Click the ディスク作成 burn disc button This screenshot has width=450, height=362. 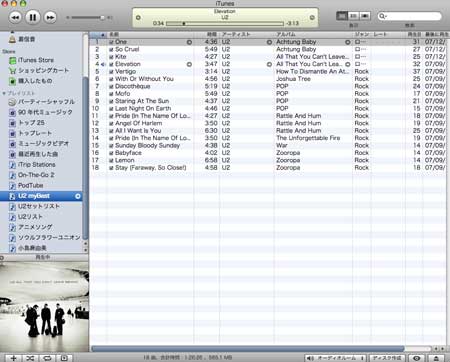tap(387, 358)
